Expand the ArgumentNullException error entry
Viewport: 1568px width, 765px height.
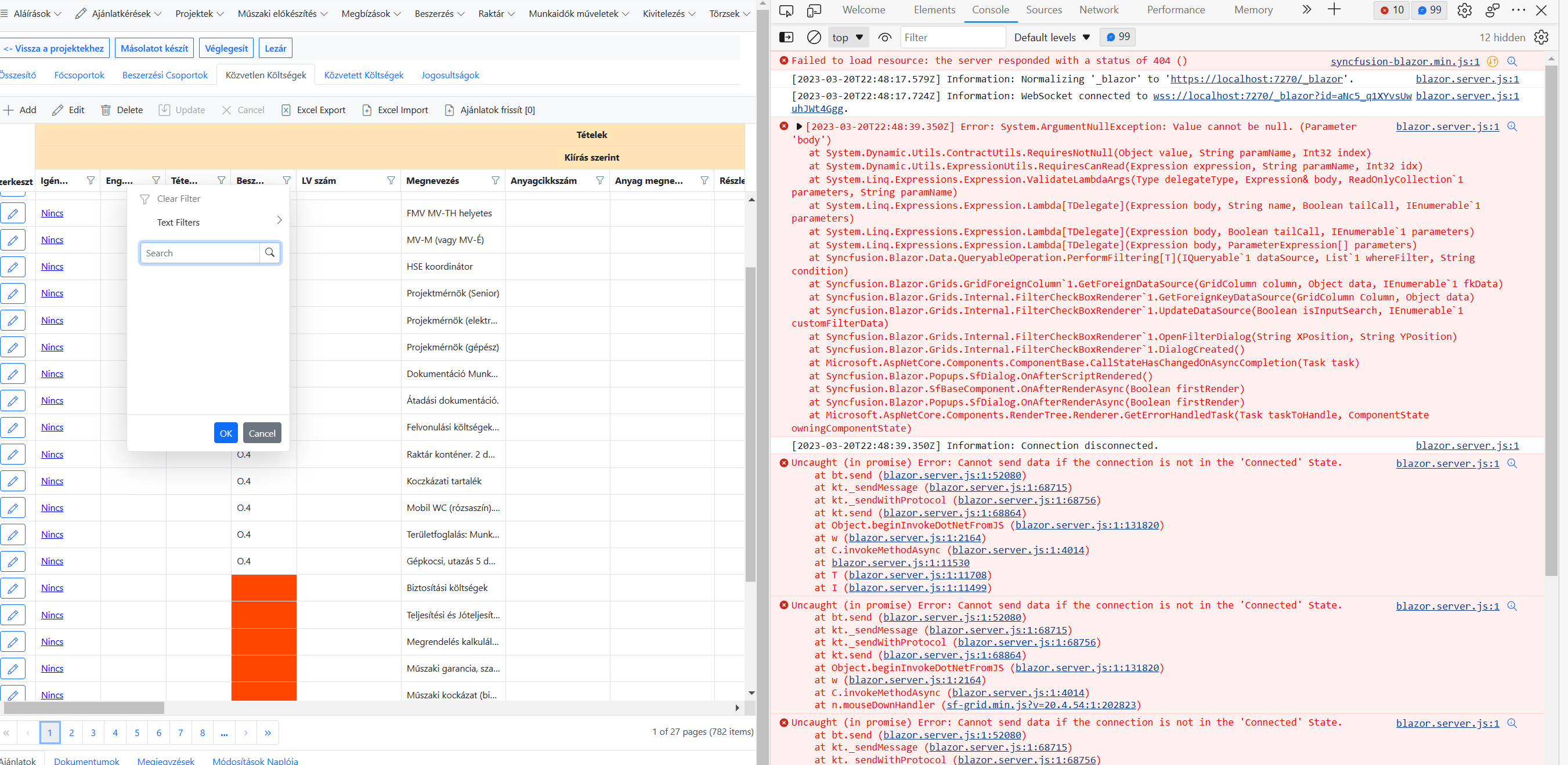point(799,127)
